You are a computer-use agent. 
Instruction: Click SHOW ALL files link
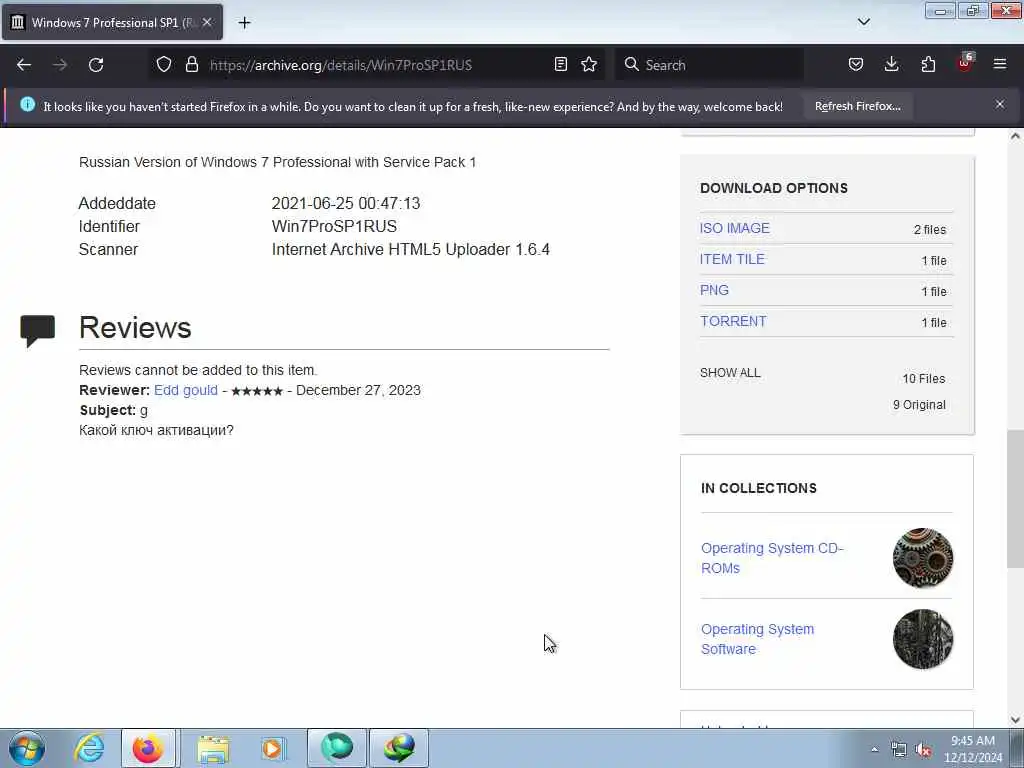coord(730,373)
